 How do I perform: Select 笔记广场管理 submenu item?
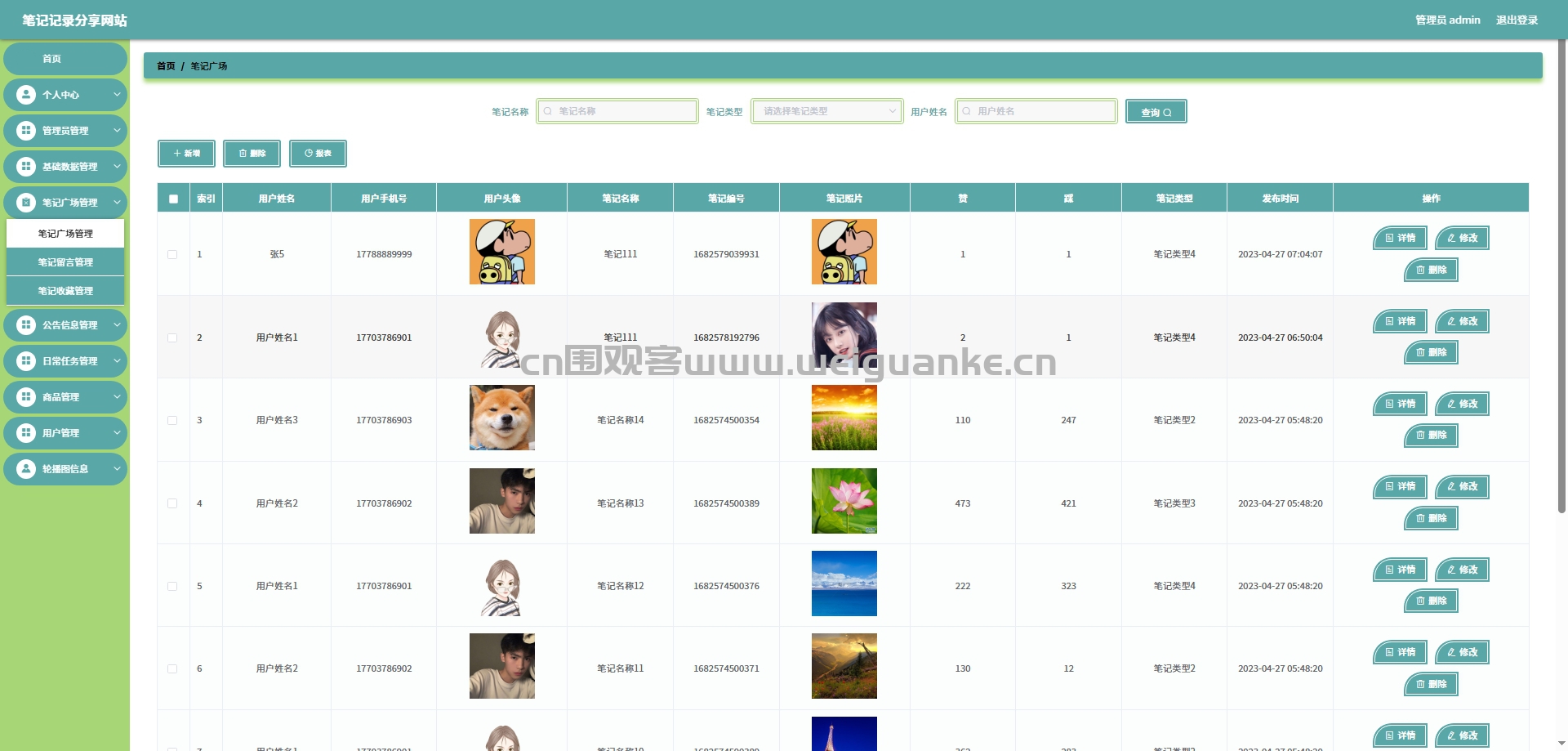[x=65, y=234]
